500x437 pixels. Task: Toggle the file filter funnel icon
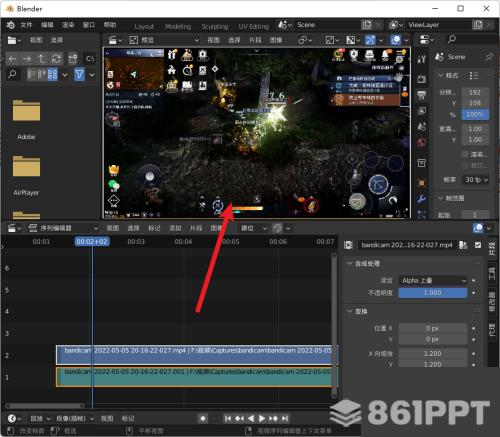[80, 74]
